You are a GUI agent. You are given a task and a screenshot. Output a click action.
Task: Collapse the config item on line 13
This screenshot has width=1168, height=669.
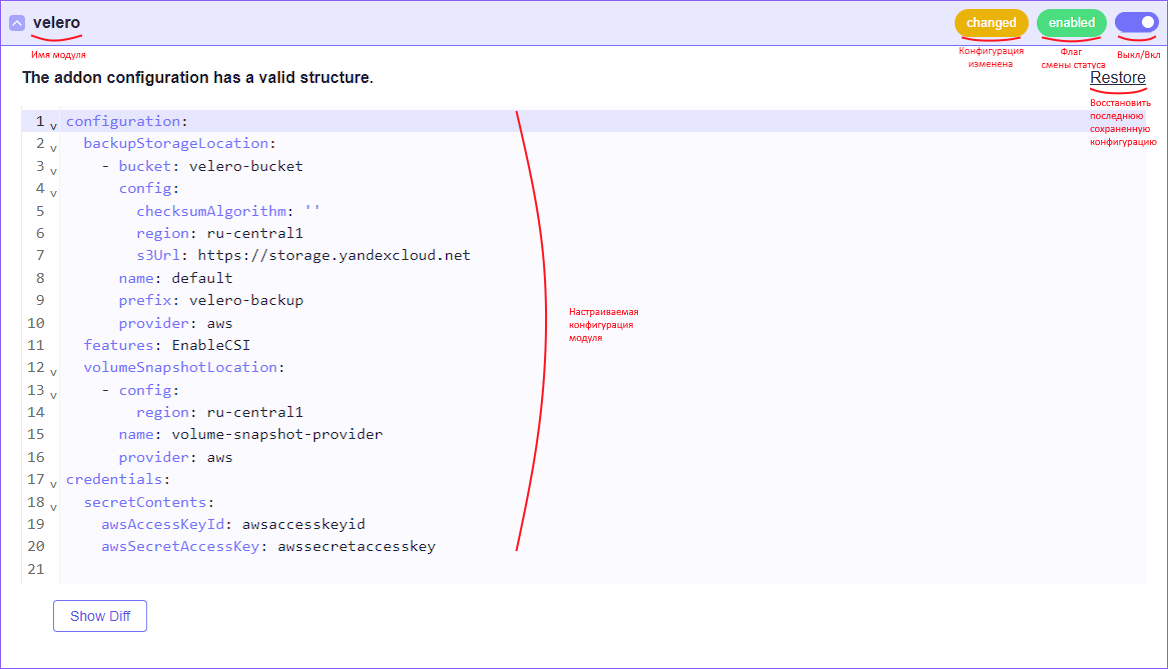(x=53, y=395)
